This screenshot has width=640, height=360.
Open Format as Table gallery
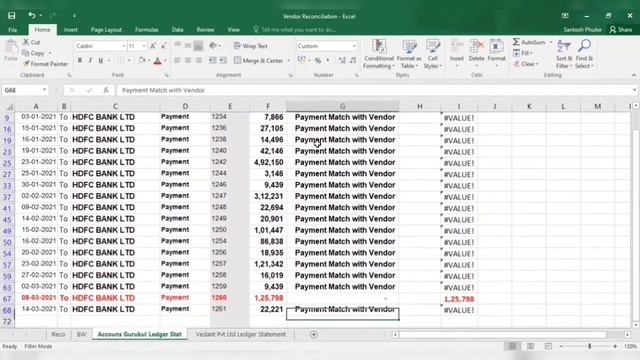click(x=409, y=54)
